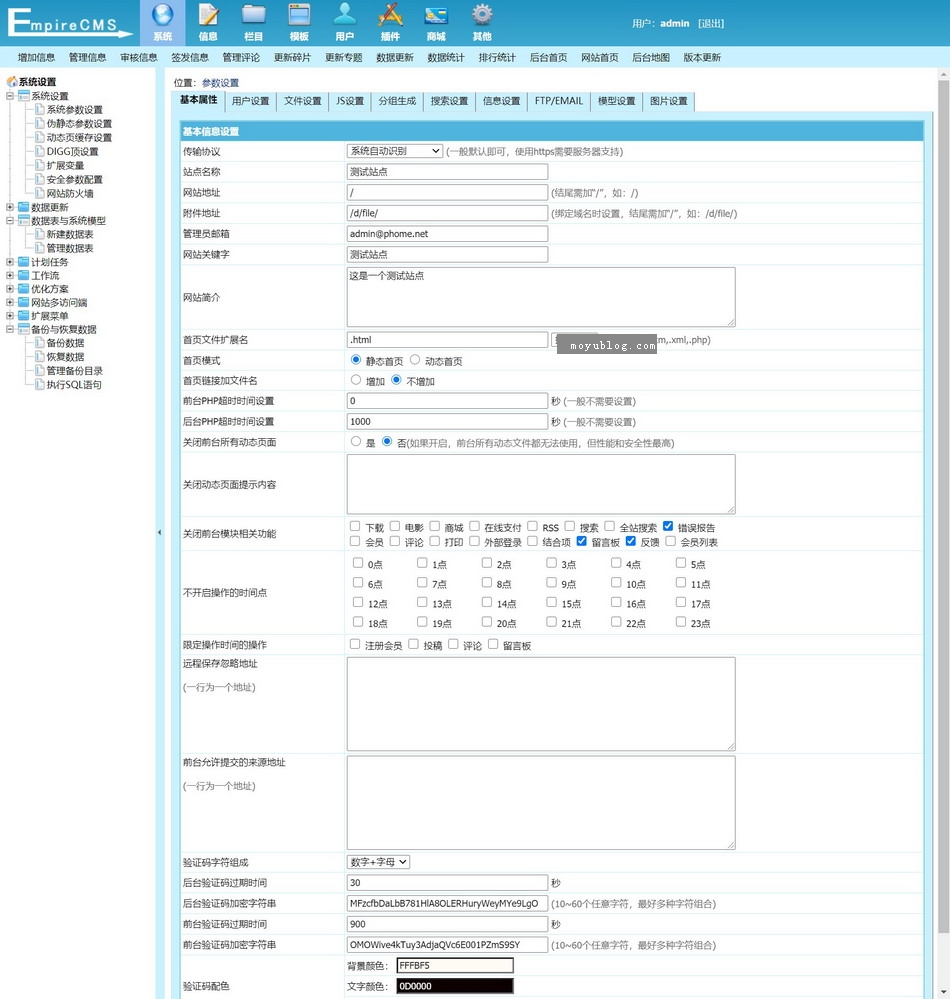Click the 后台验证码加密字符串 input field
Image resolution: width=950 pixels, height=999 pixels.
click(x=447, y=903)
